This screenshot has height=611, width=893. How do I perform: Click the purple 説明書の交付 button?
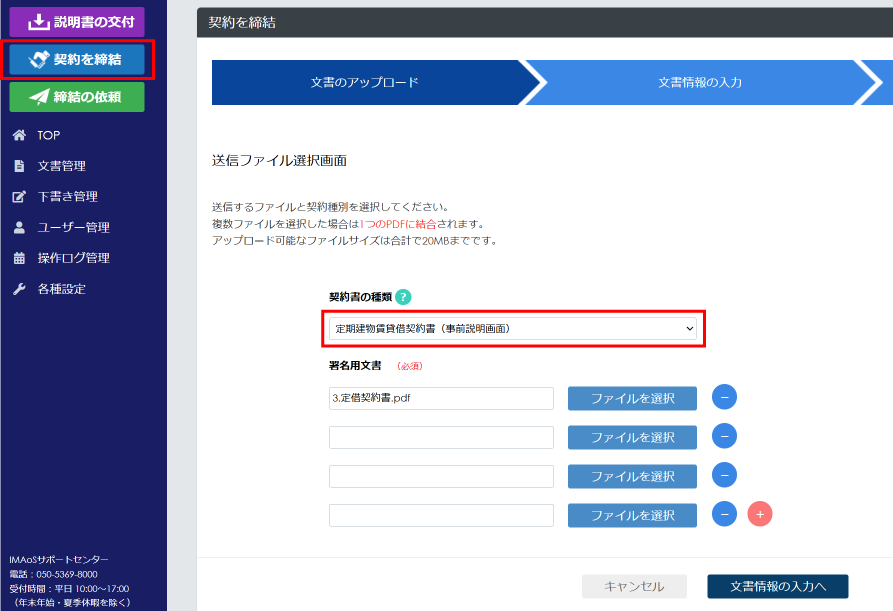(77, 22)
